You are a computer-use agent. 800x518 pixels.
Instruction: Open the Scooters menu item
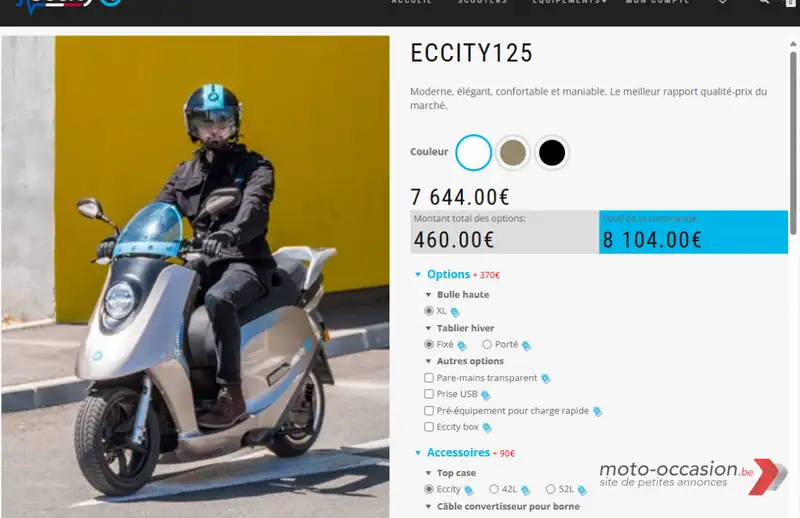click(x=482, y=2)
